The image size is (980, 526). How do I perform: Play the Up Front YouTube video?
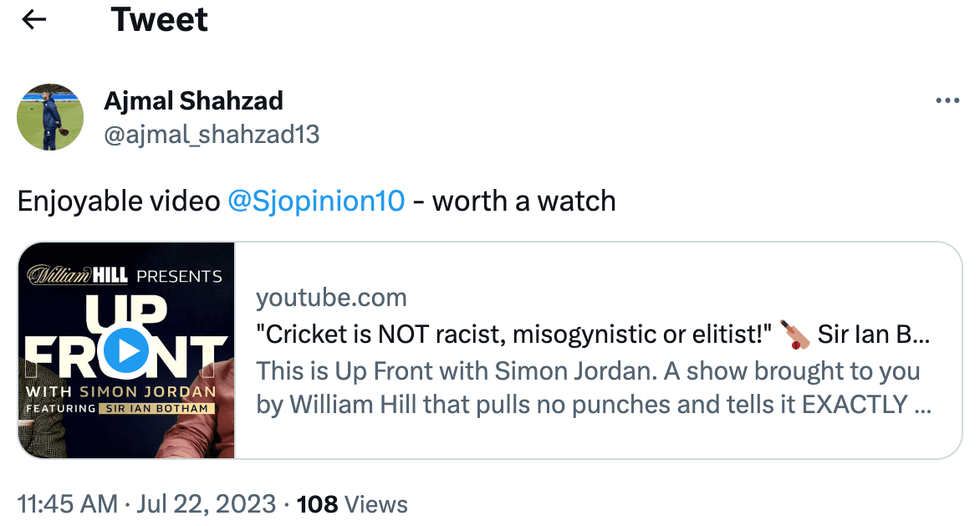pos(126,350)
